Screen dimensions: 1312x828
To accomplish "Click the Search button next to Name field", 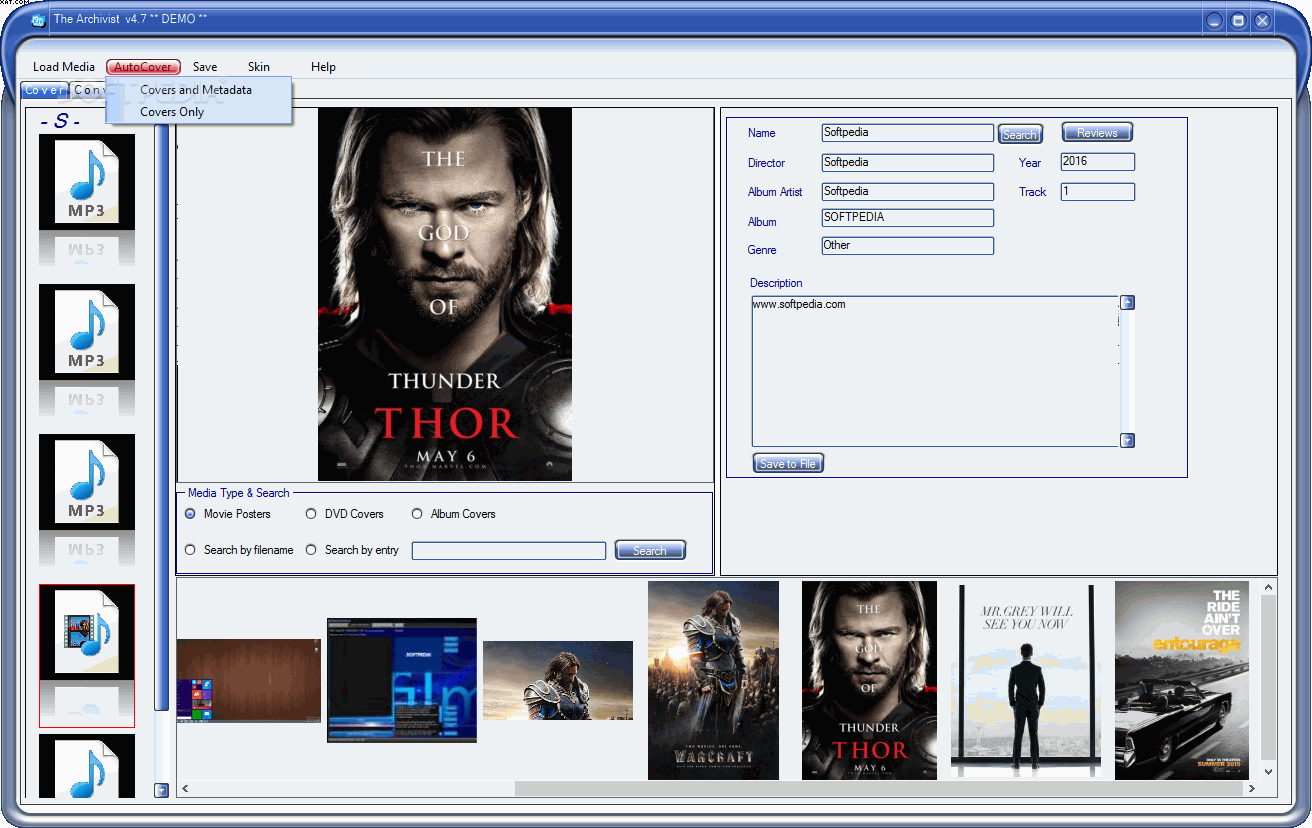I will (1020, 134).
